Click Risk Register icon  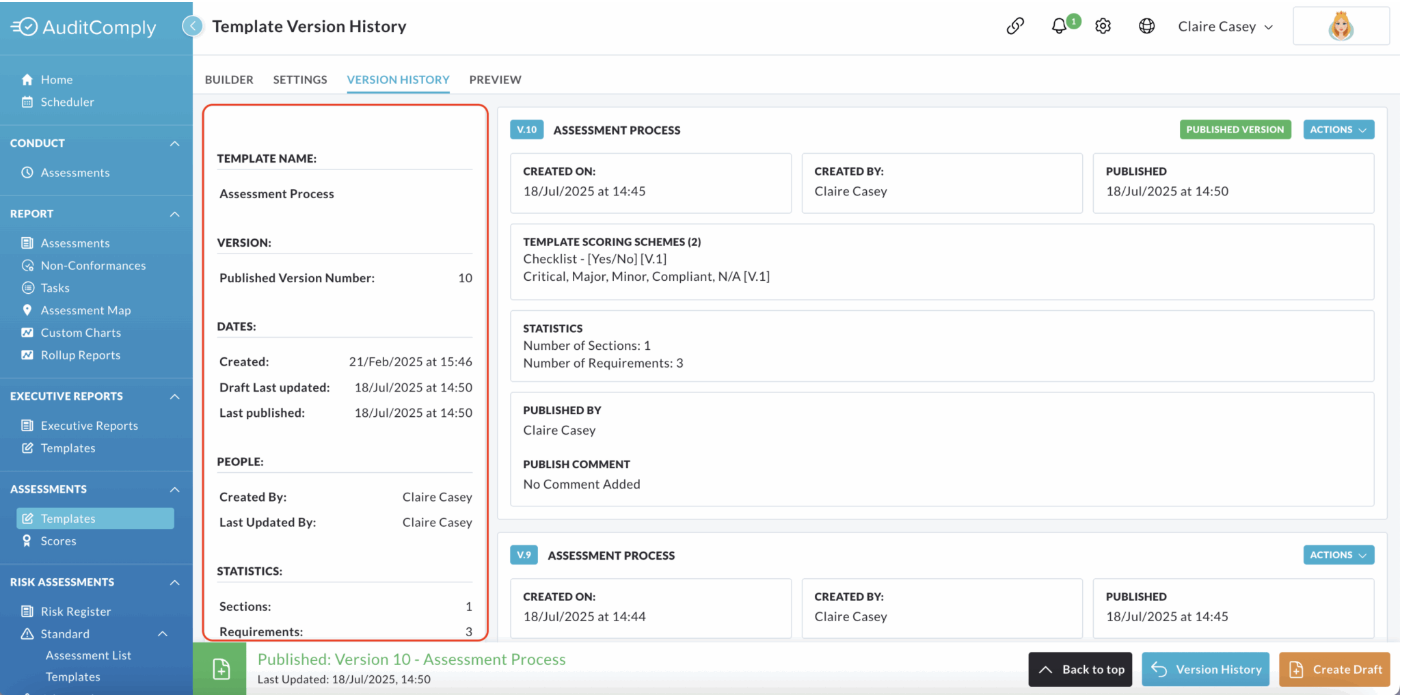[x=28, y=612]
